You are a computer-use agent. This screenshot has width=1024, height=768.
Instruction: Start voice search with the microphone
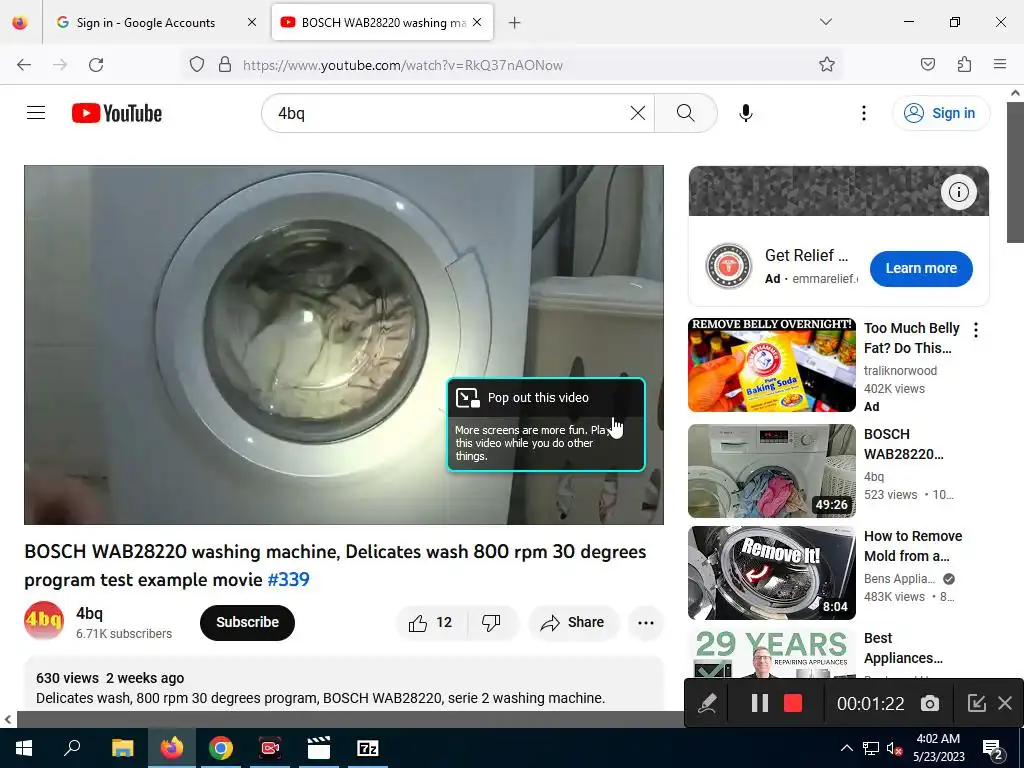tap(746, 113)
